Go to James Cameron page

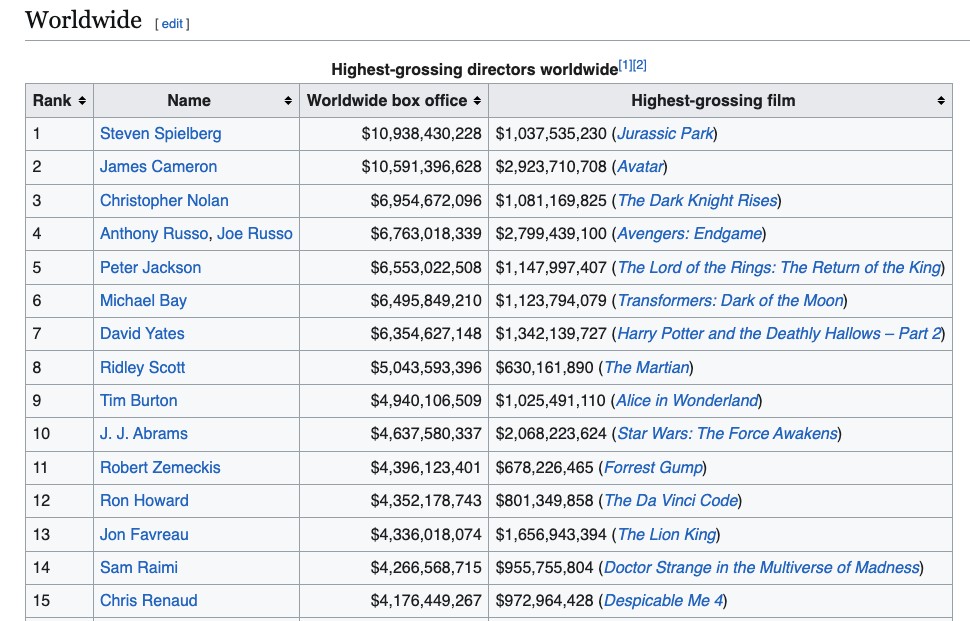coord(158,166)
